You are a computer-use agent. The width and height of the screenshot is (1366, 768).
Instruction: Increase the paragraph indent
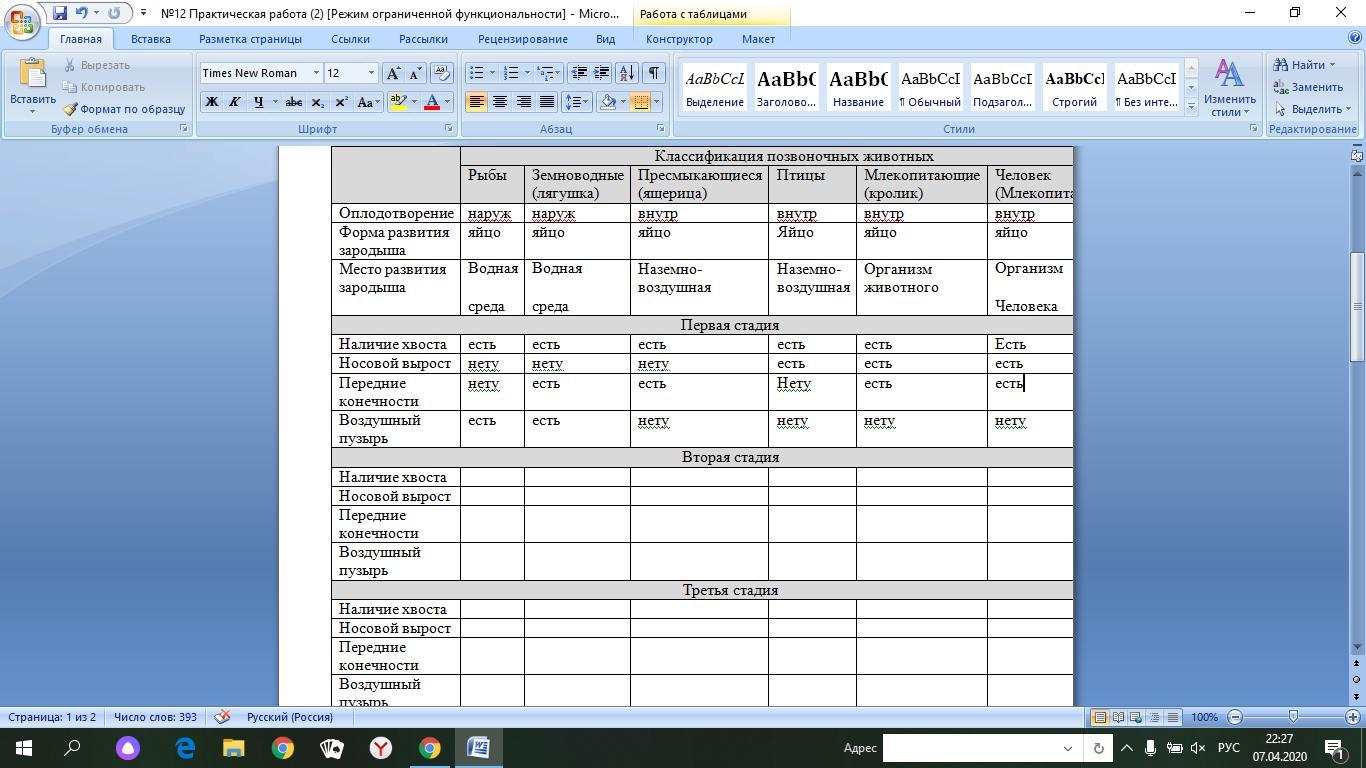point(602,73)
